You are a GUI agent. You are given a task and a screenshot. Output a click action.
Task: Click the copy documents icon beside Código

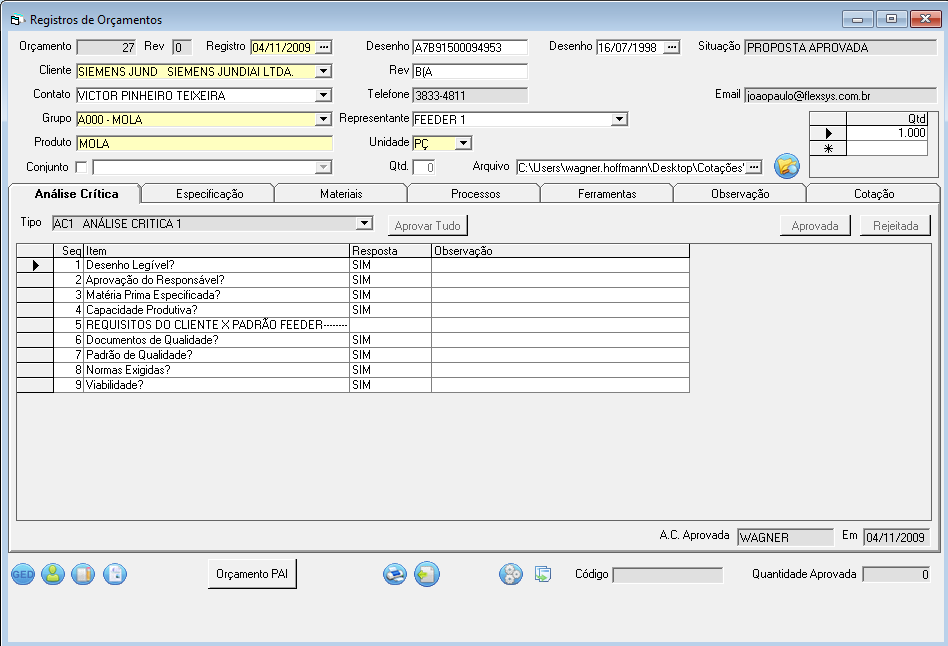[x=543, y=574]
